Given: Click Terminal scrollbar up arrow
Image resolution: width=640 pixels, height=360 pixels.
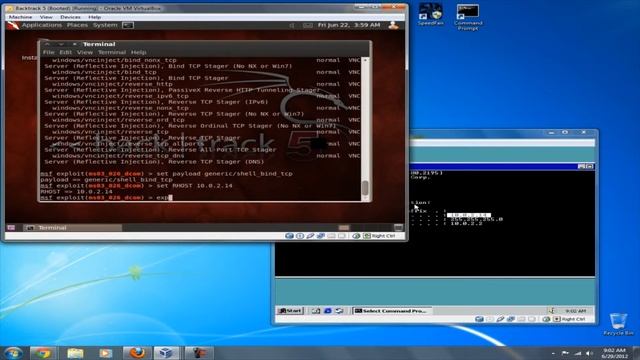Looking at the screenshot, I should (x=365, y=60).
